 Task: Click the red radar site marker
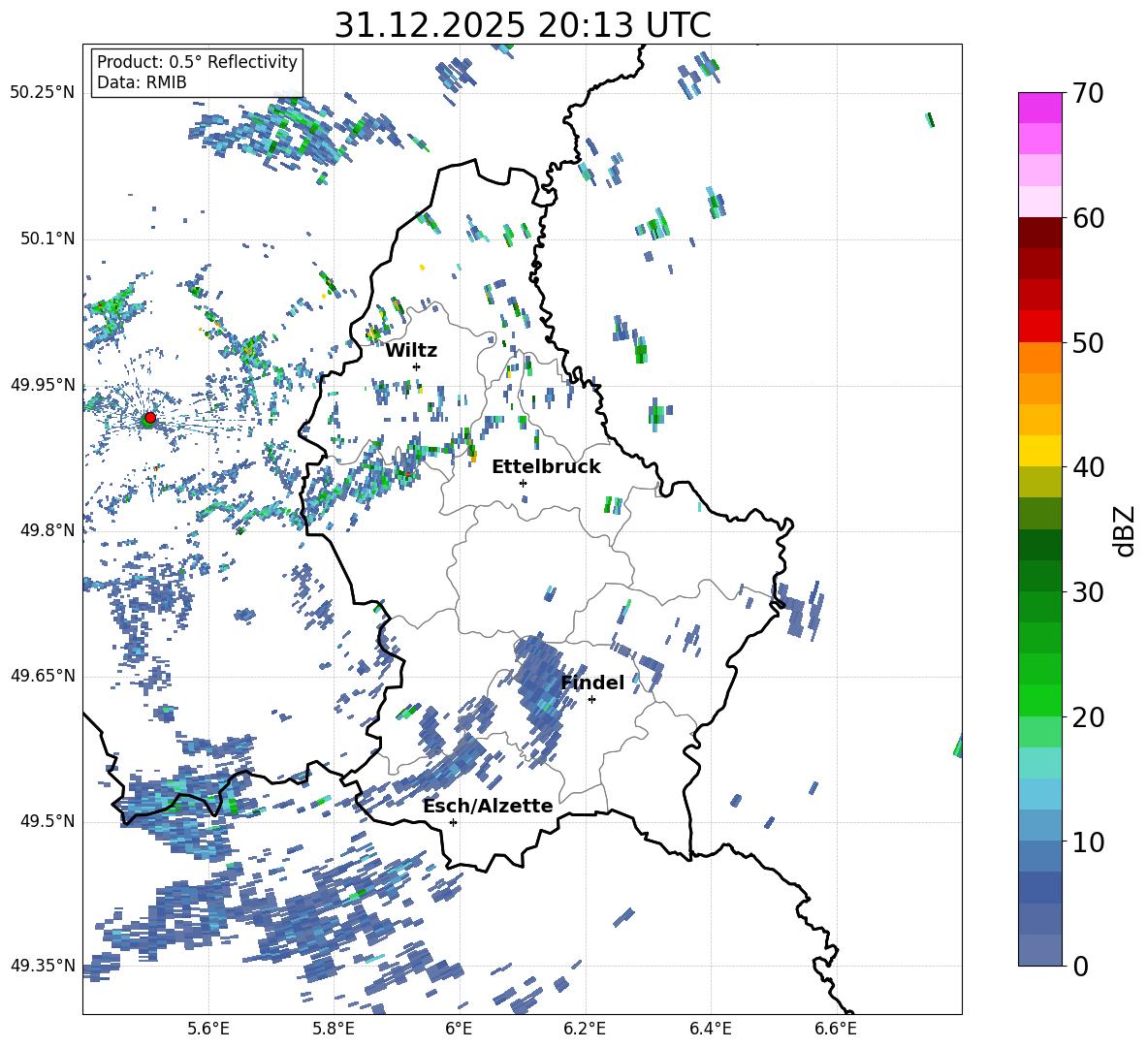(149, 418)
